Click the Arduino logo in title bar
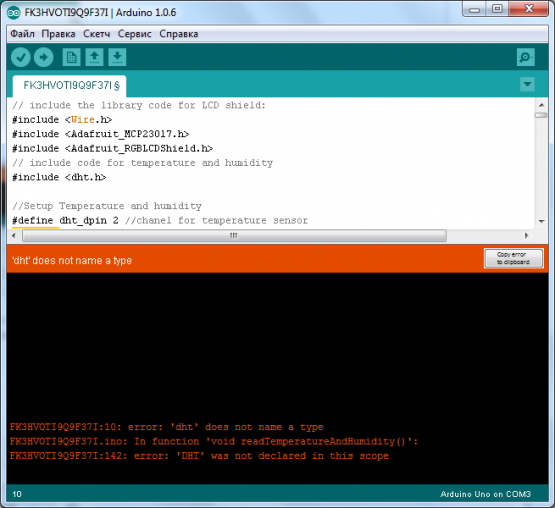The image size is (555, 508). (14, 13)
